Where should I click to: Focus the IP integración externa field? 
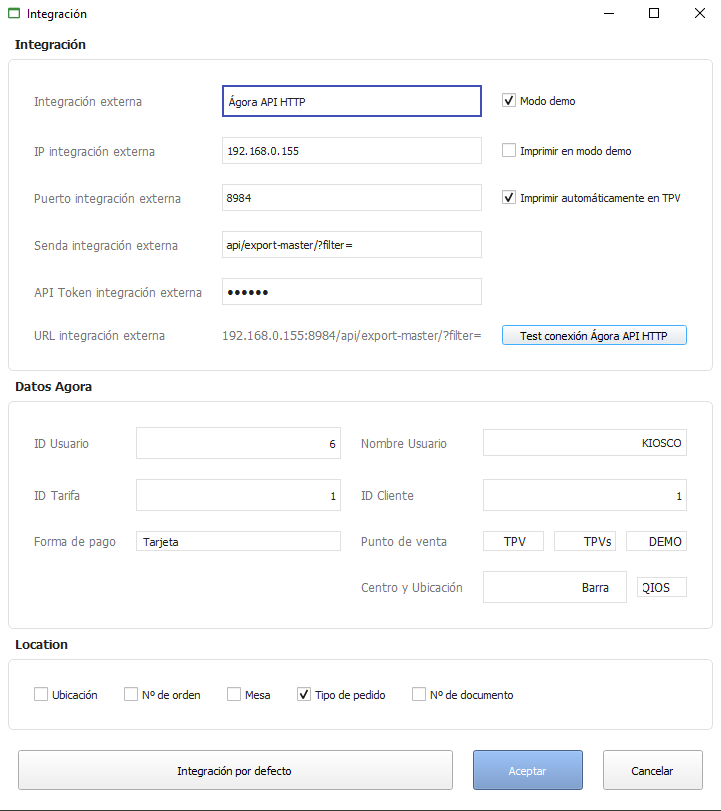[352, 151]
